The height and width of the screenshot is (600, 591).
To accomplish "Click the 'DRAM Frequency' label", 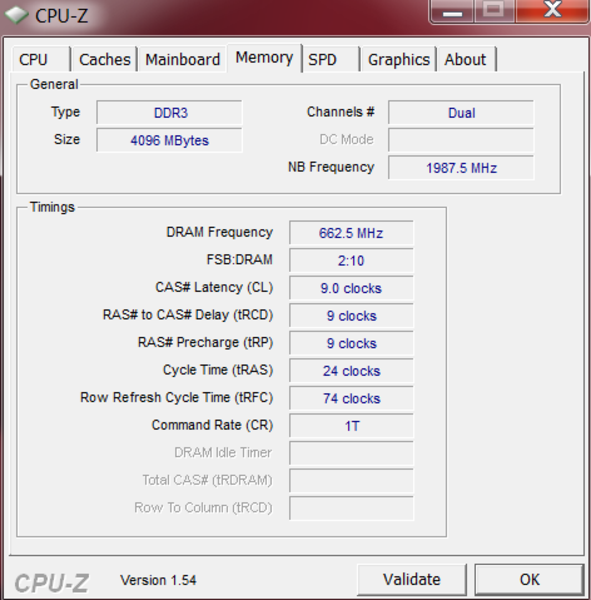I will pos(219,232).
